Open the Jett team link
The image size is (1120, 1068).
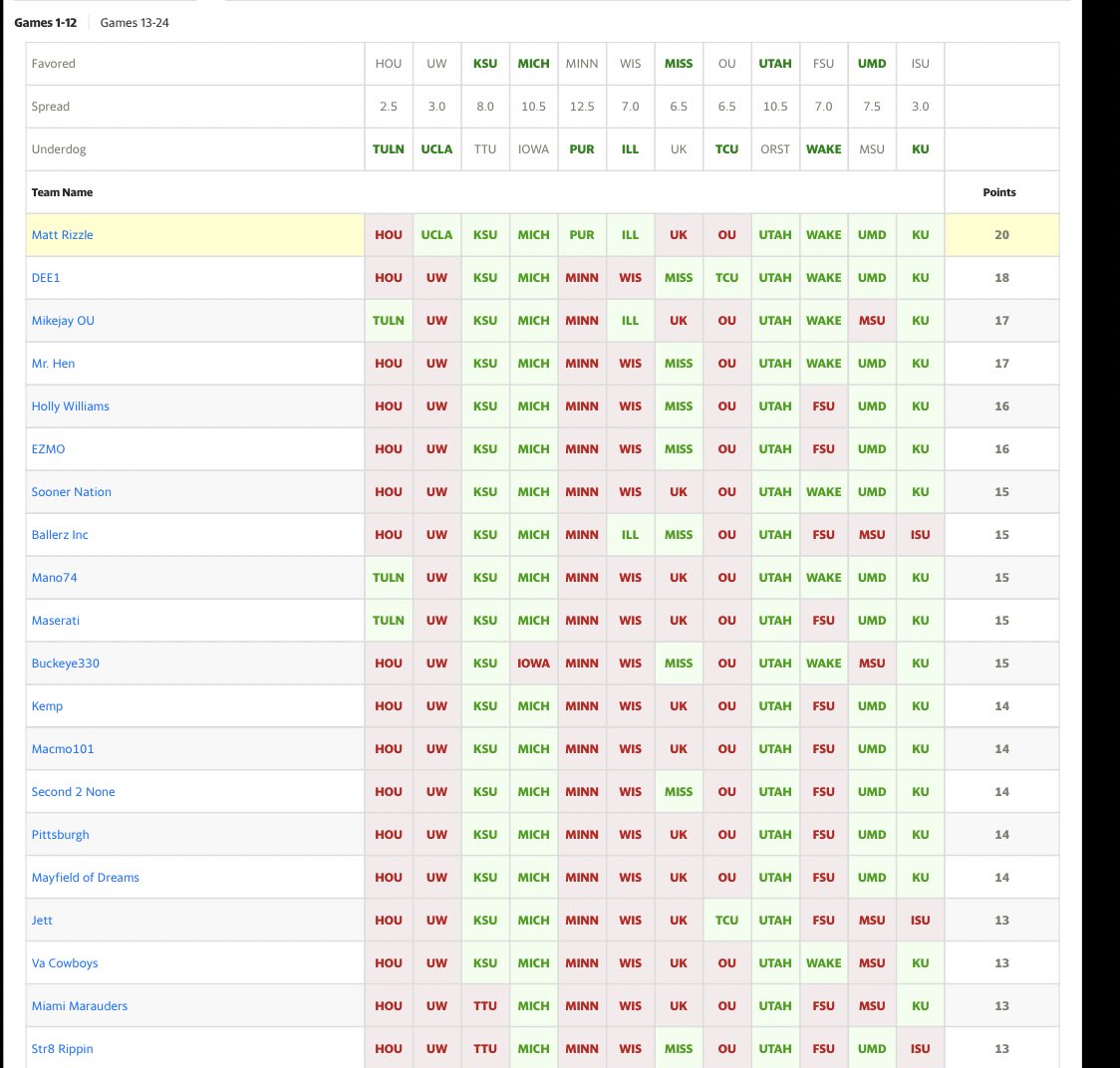[42, 921]
